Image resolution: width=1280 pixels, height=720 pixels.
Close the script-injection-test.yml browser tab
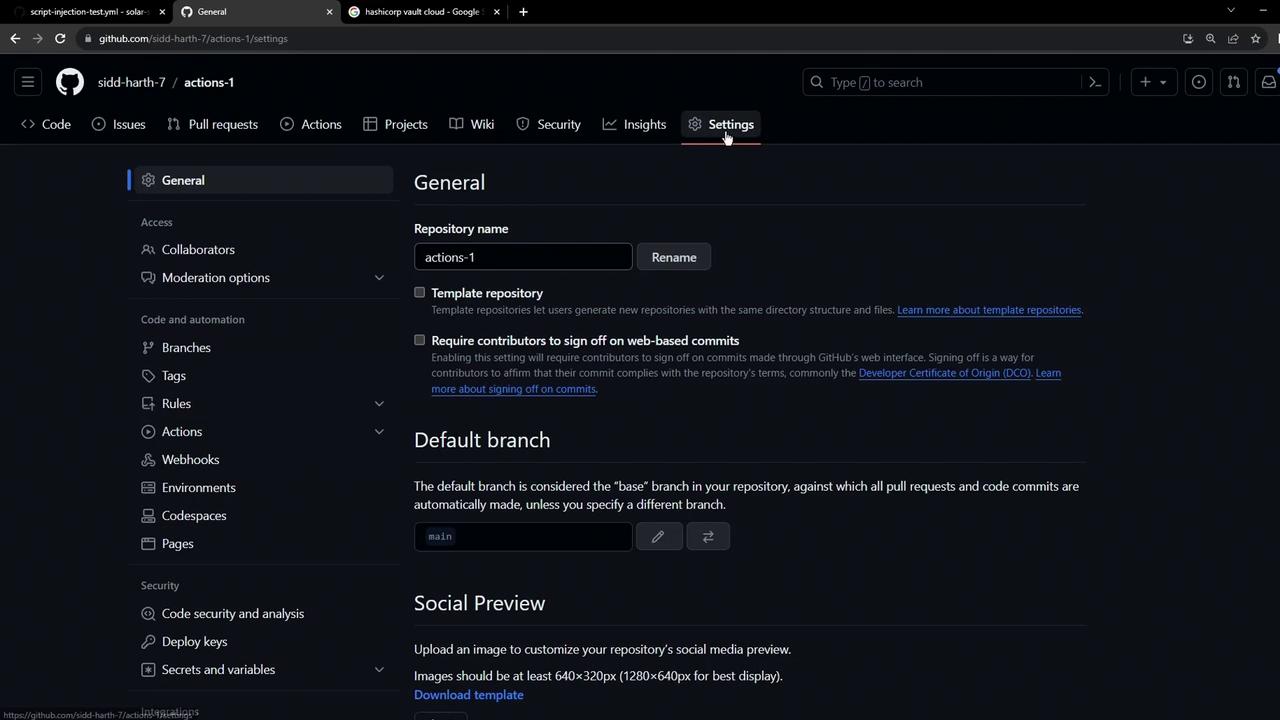162,12
